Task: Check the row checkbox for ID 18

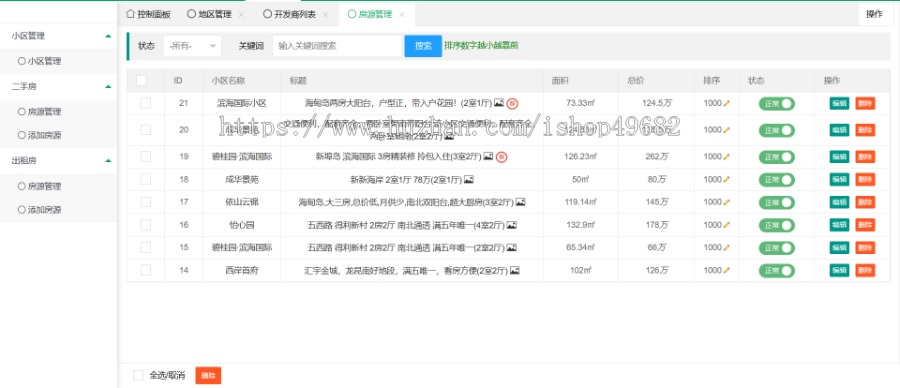Action: 146,180
